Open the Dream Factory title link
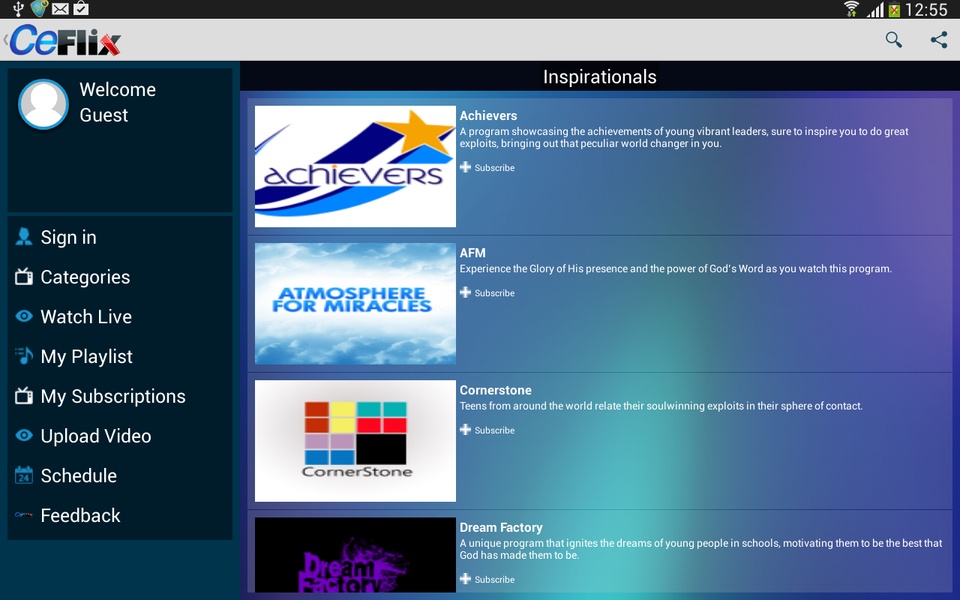This screenshot has width=960, height=600. pyautogui.click(x=501, y=527)
